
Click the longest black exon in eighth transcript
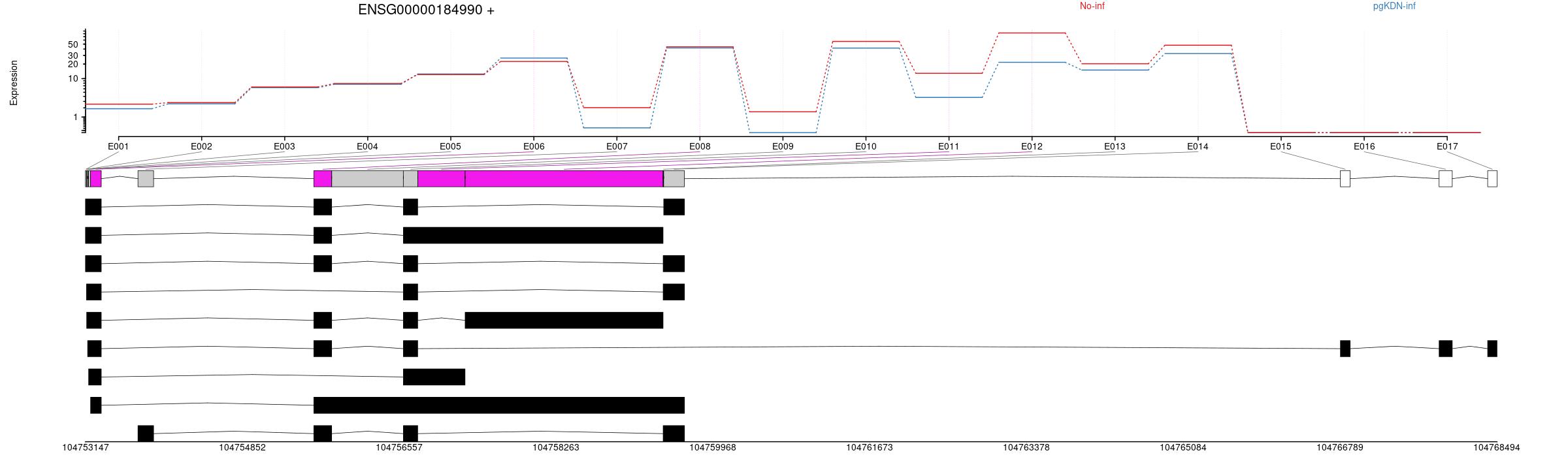(499, 405)
